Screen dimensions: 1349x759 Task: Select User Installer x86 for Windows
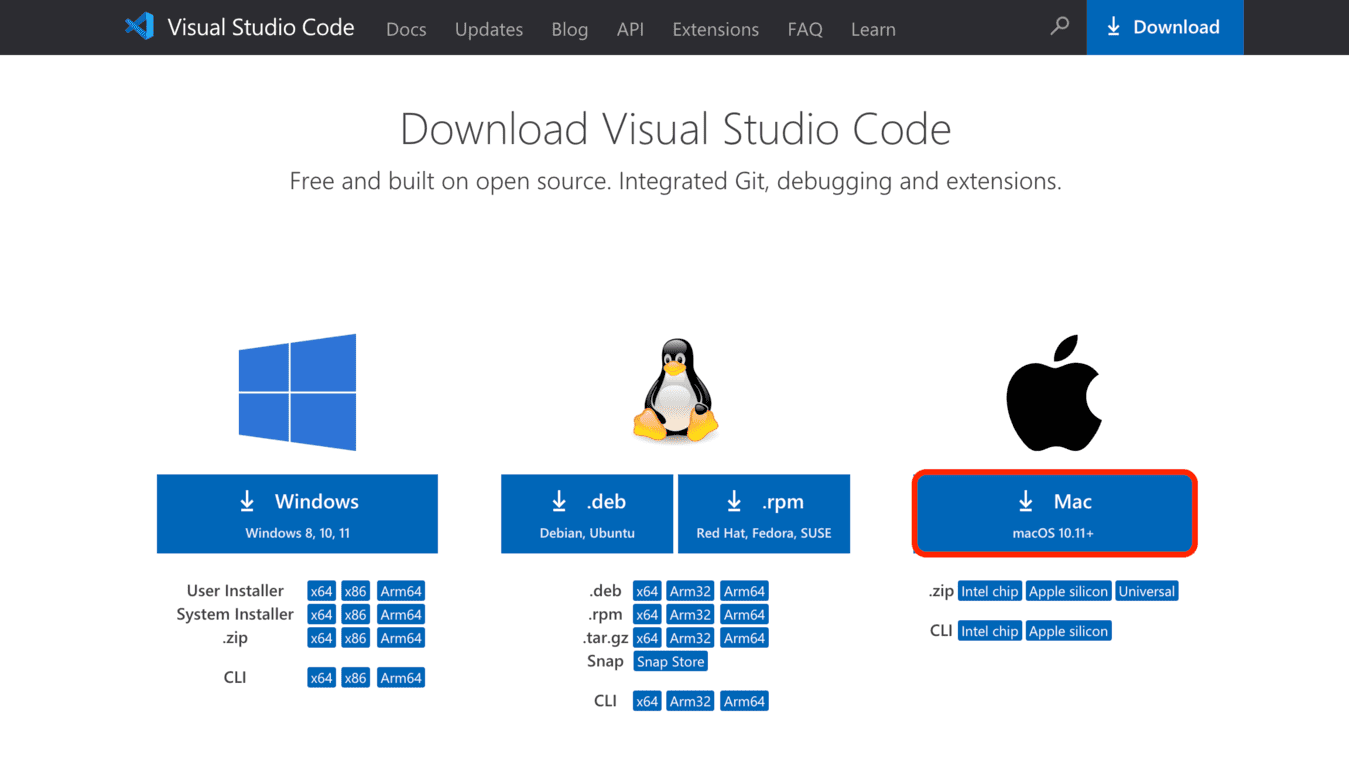355,591
